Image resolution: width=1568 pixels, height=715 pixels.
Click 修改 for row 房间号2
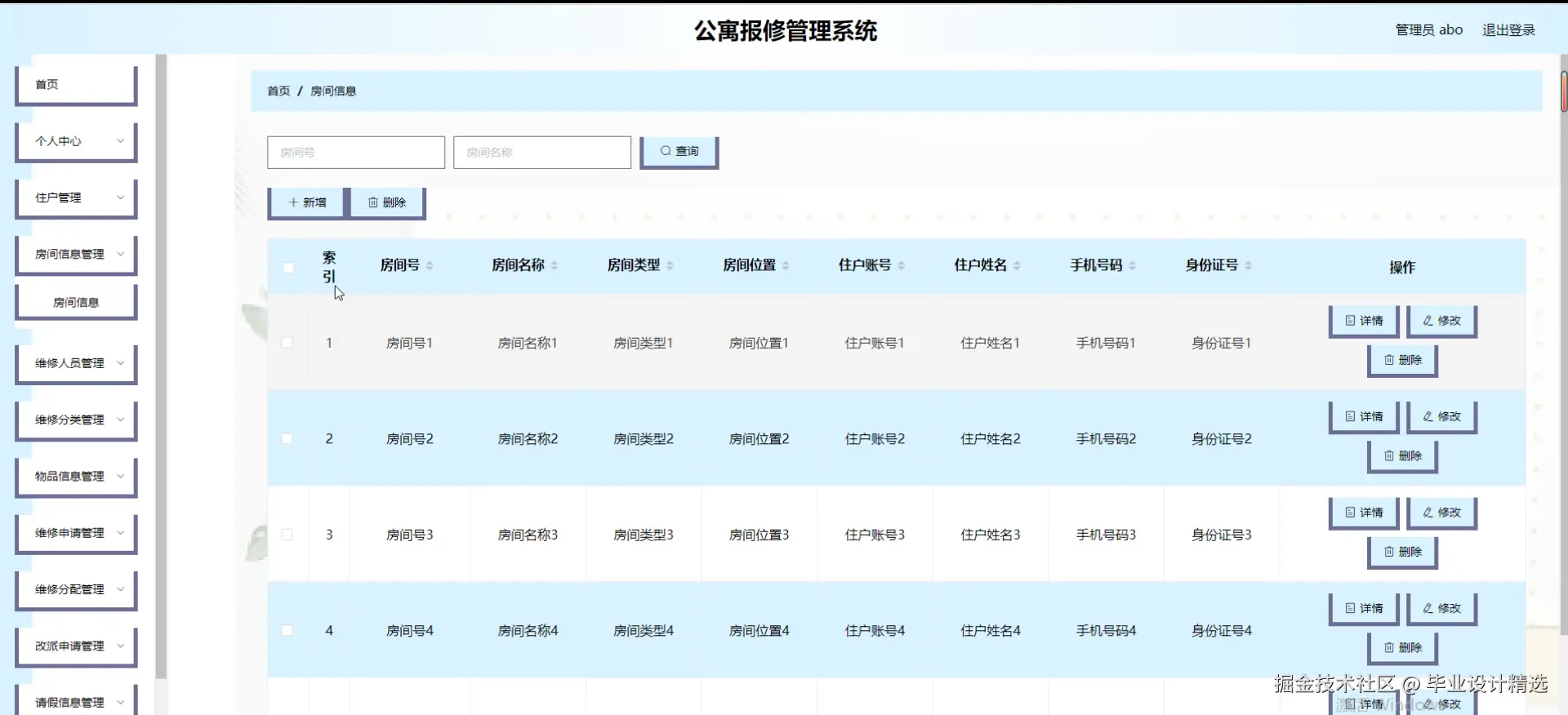pos(1442,416)
